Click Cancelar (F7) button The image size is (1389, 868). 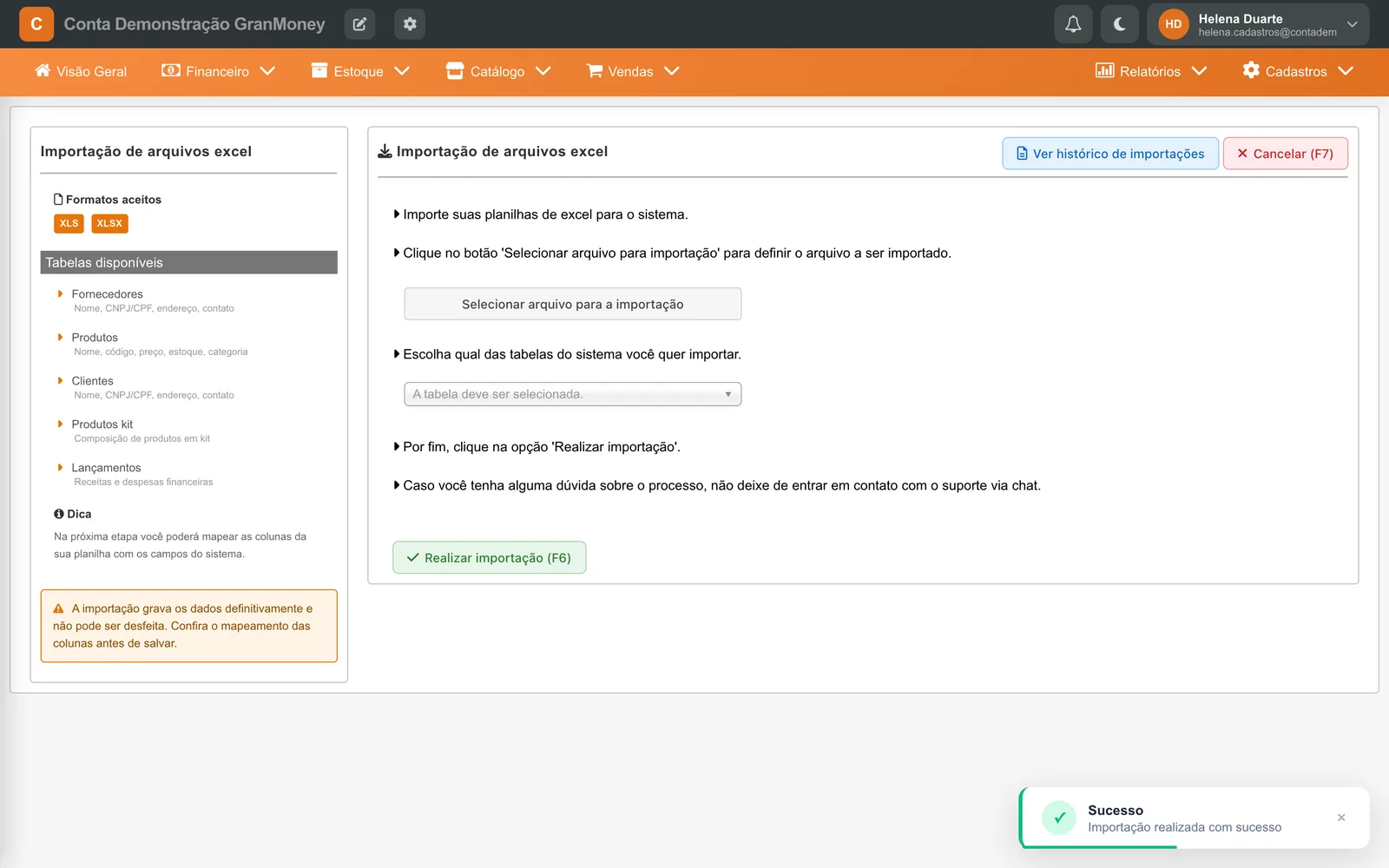coord(1286,154)
